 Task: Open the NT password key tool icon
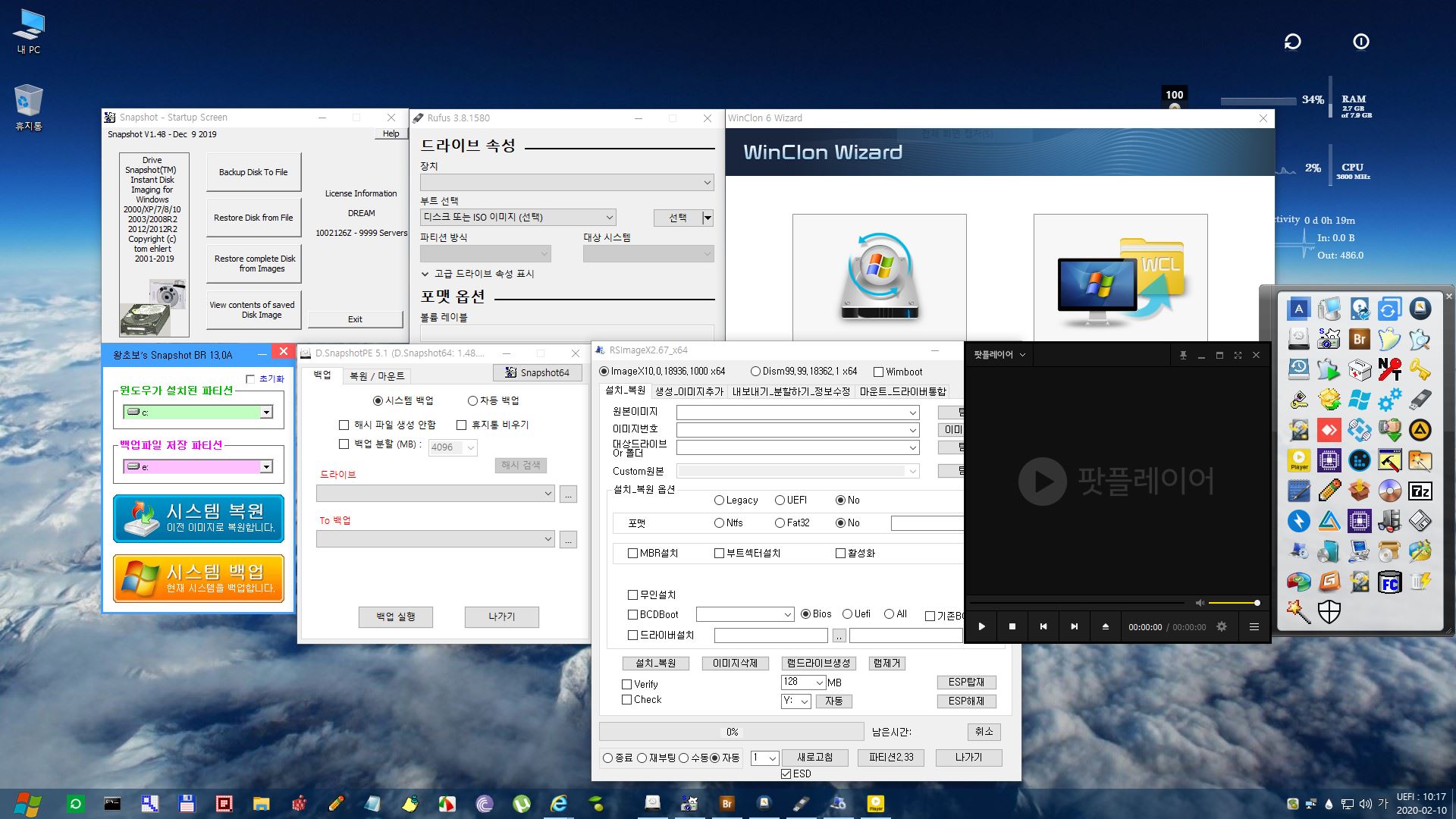point(1389,369)
